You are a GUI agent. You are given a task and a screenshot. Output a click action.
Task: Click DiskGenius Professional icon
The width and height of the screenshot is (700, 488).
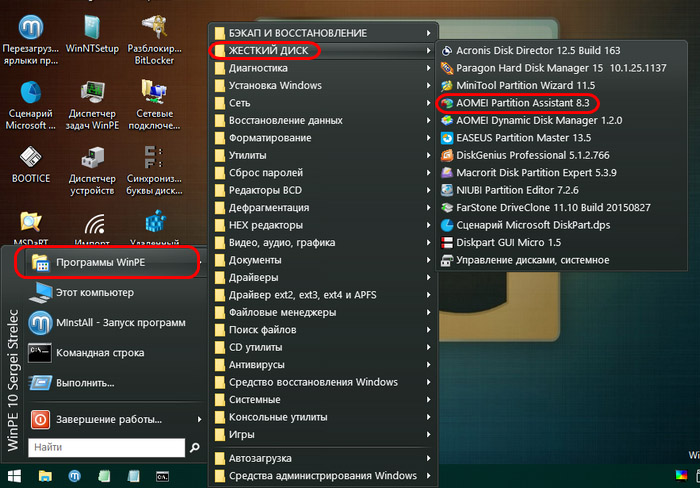[x=446, y=155]
